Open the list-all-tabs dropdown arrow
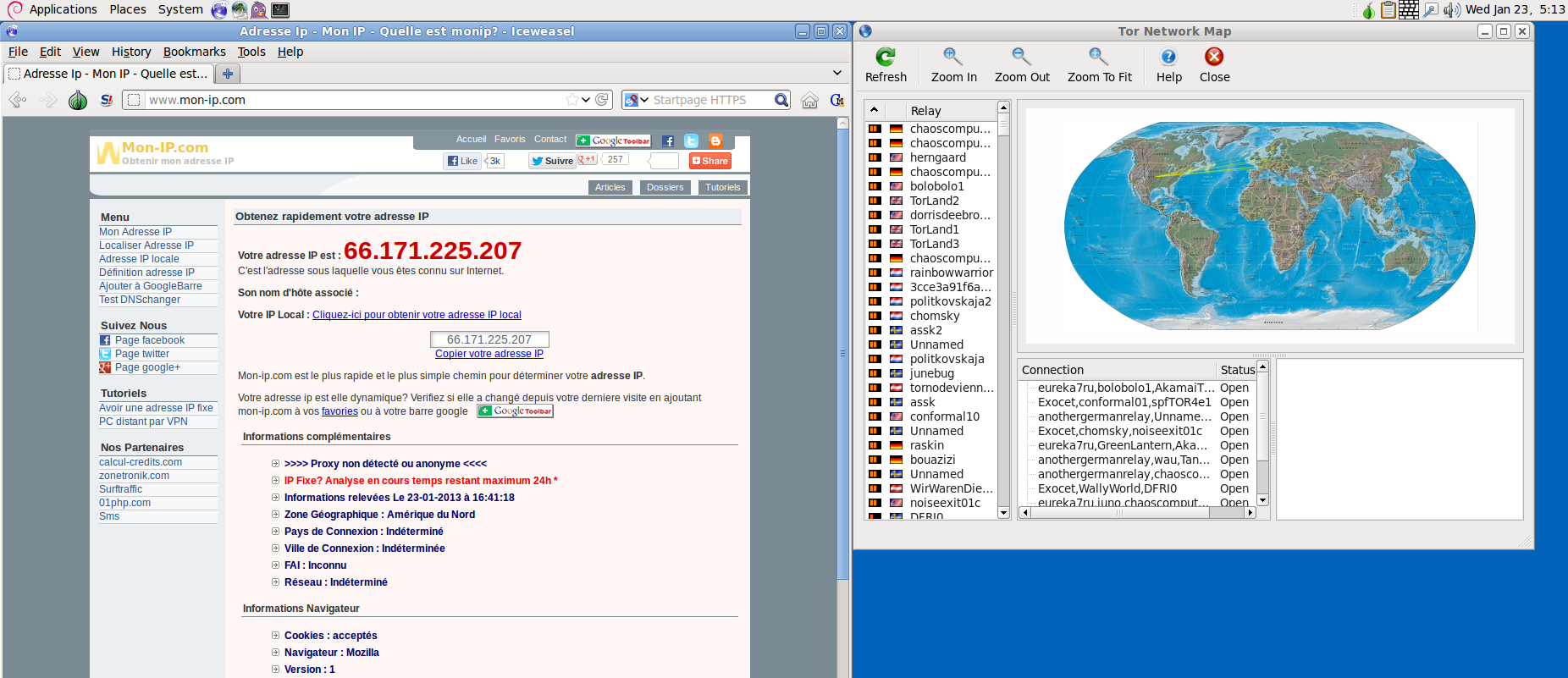 [837, 73]
